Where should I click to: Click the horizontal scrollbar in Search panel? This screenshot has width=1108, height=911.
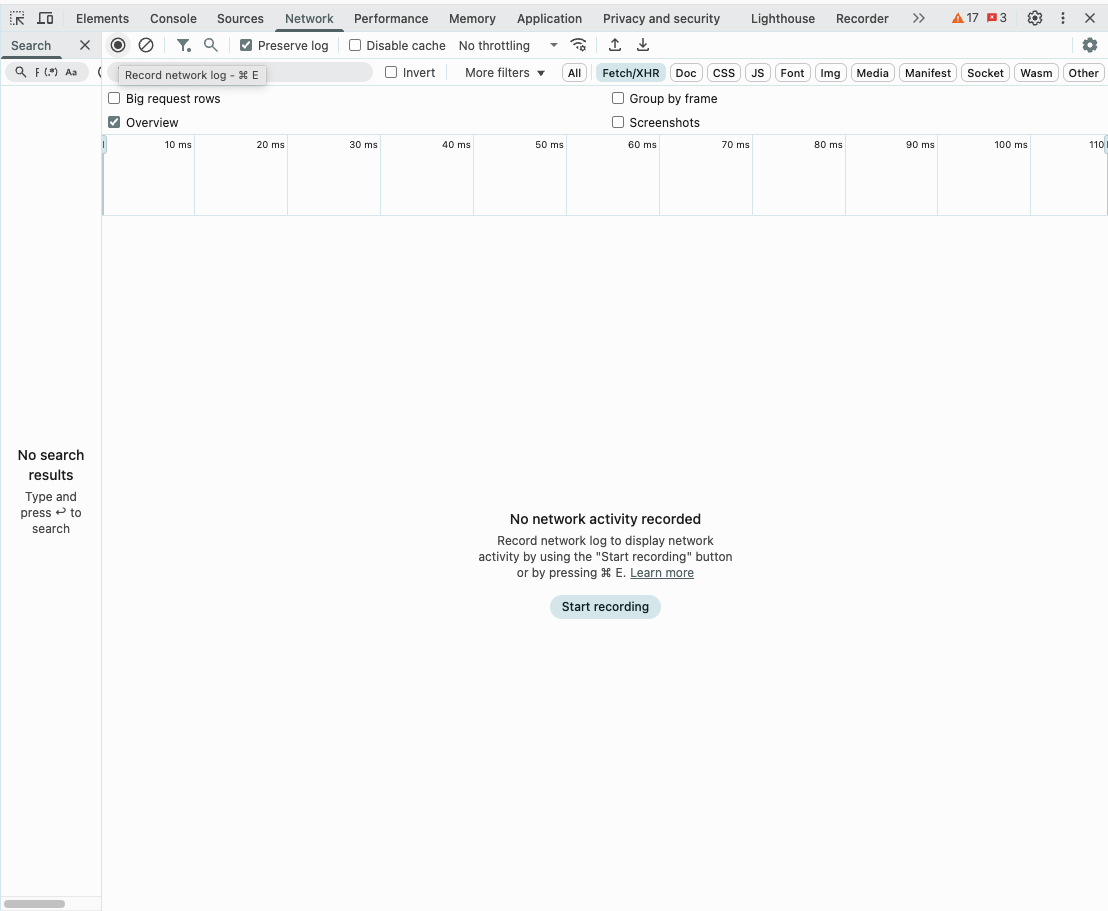click(35, 904)
